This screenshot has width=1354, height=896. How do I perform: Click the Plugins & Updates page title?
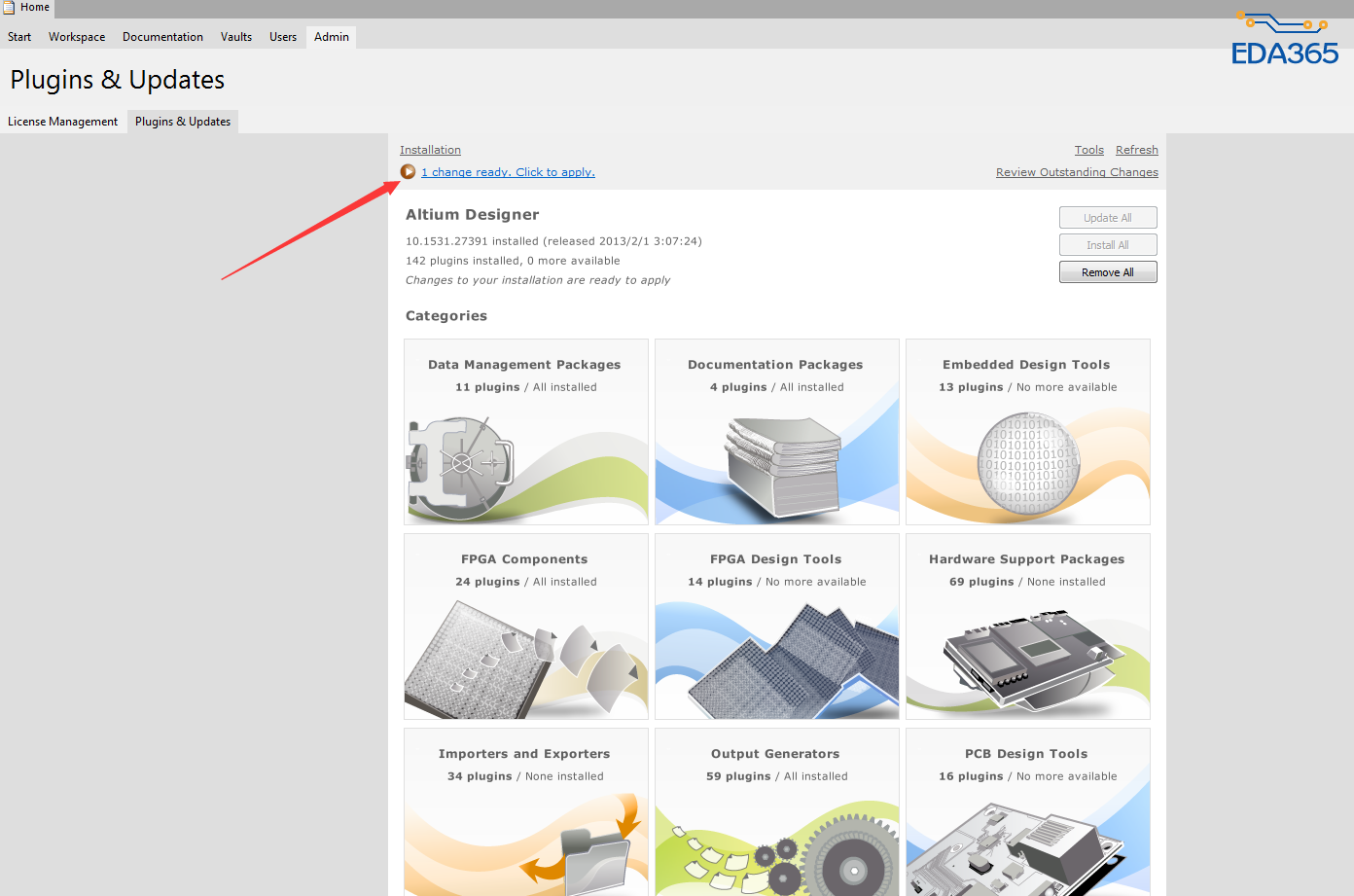coord(118,80)
